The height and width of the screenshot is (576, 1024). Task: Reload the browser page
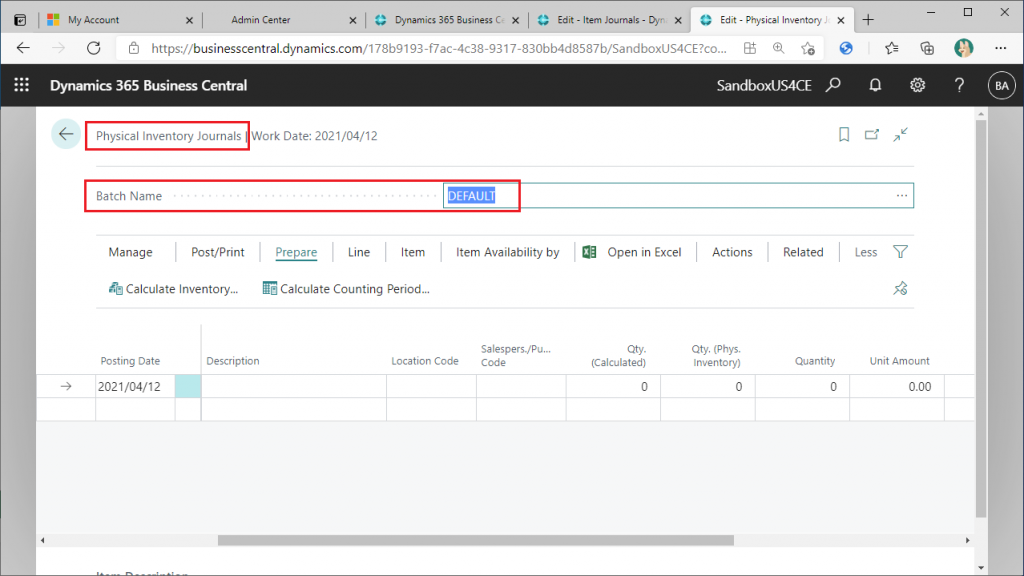[94, 48]
